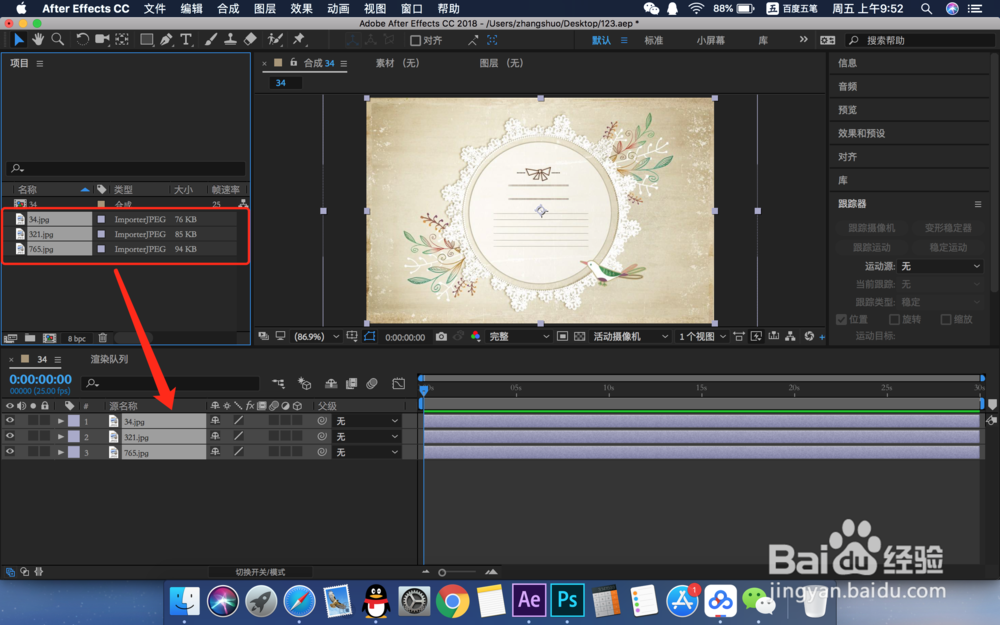Open the 合成 menu
This screenshot has height=625, width=1000.
[228, 8]
